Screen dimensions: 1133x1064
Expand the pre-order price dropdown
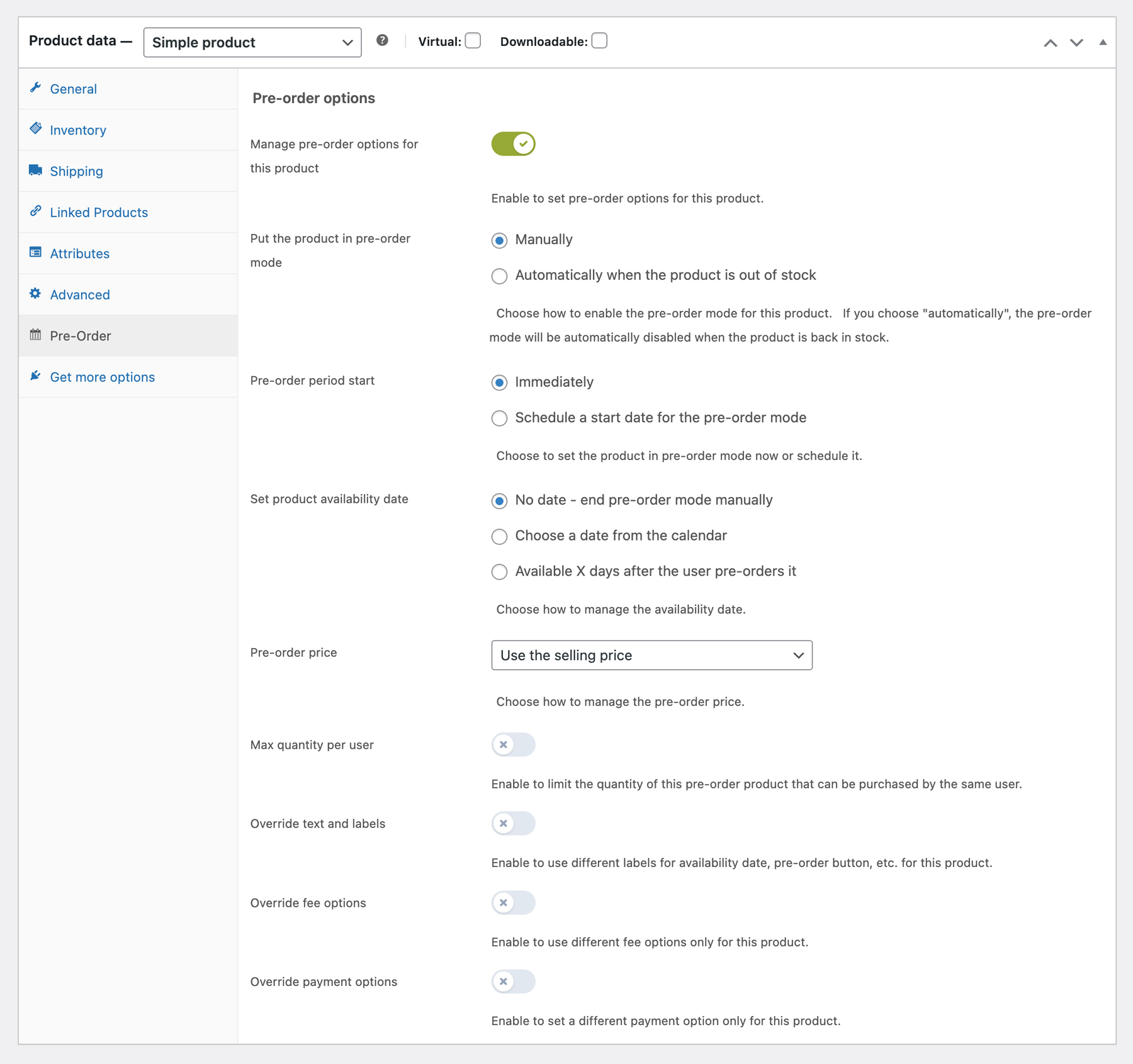[x=651, y=655]
